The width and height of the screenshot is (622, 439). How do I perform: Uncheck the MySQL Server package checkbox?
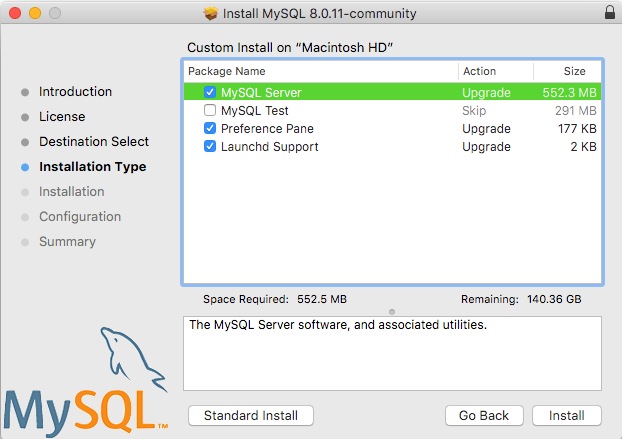(x=210, y=92)
